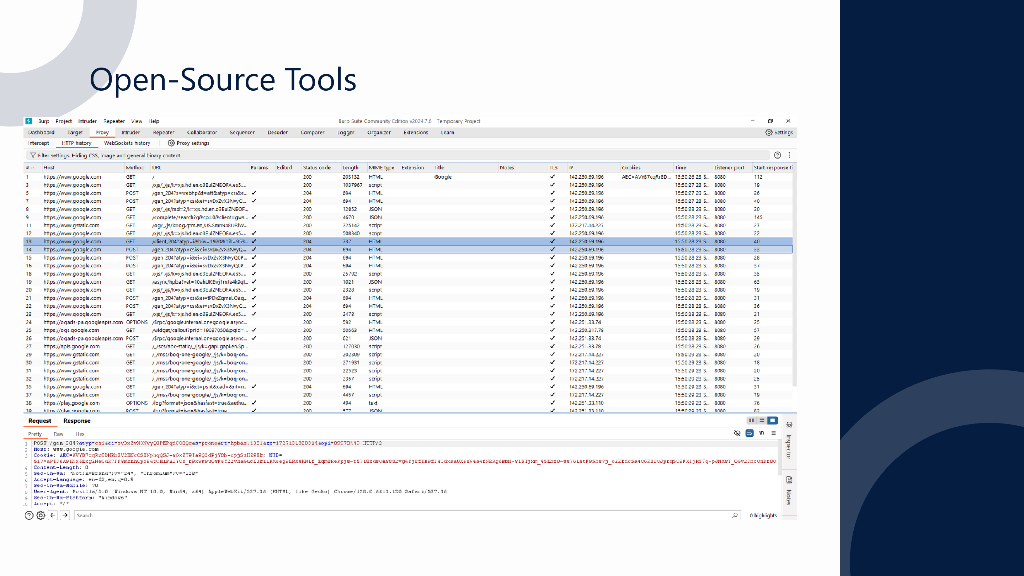Go to previous search match arrow

(53, 515)
